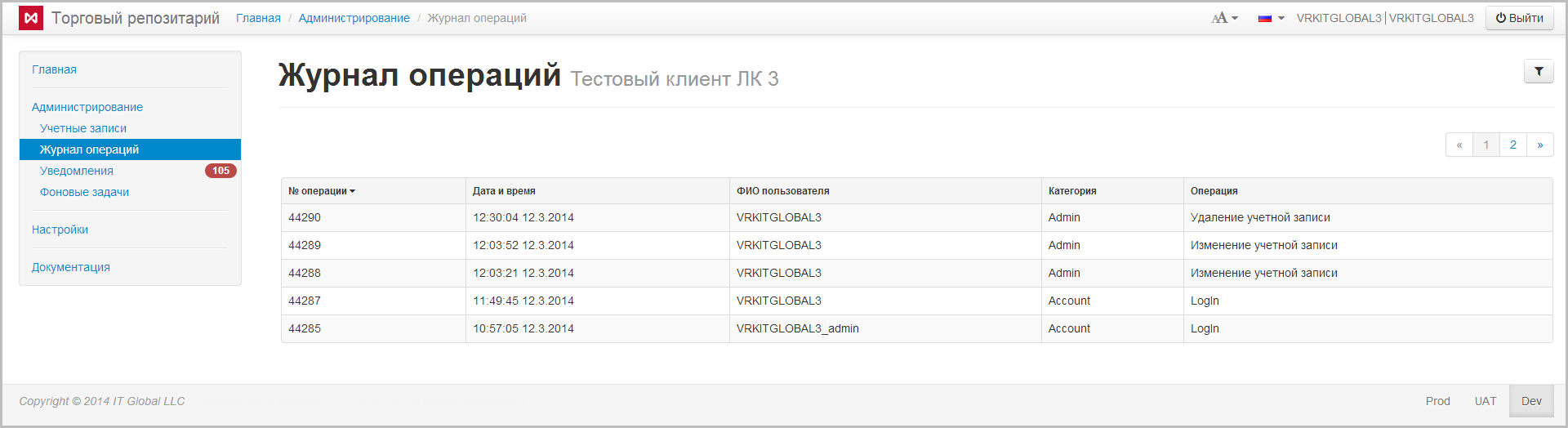Open the filter funnel button
The width and height of the screenshot is (1568, 428).
1539,72
